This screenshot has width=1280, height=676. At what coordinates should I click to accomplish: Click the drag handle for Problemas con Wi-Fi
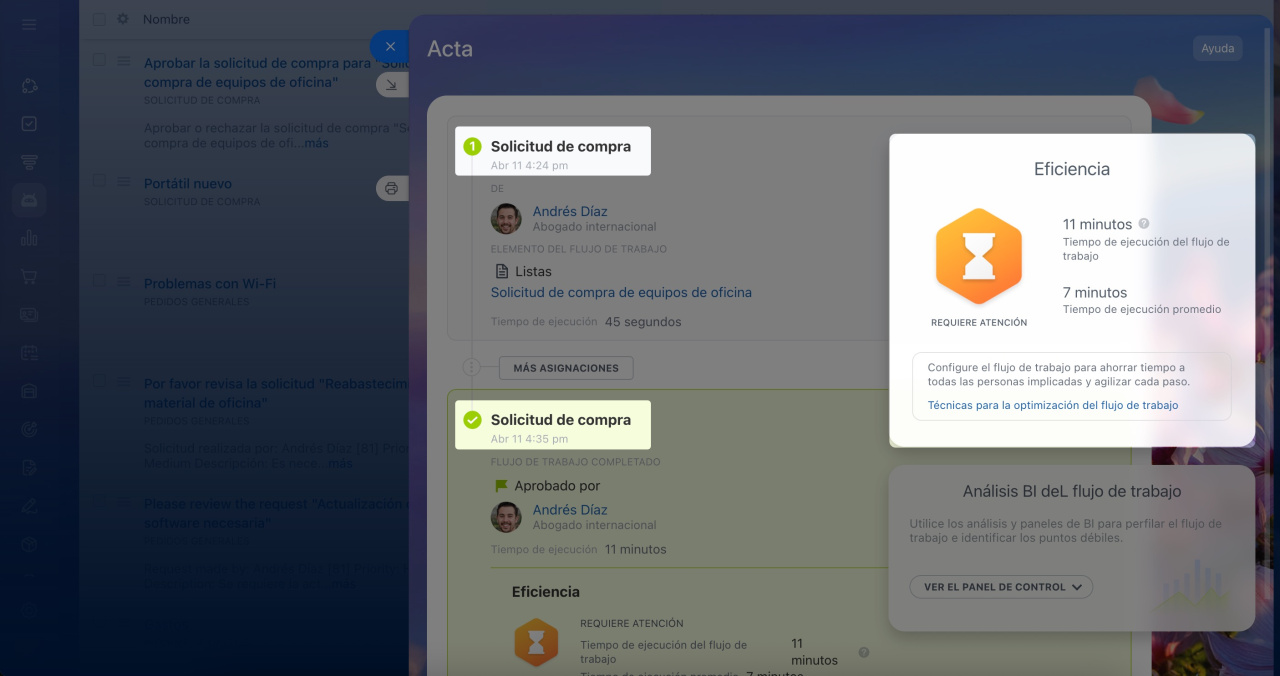tap(123, 282)
